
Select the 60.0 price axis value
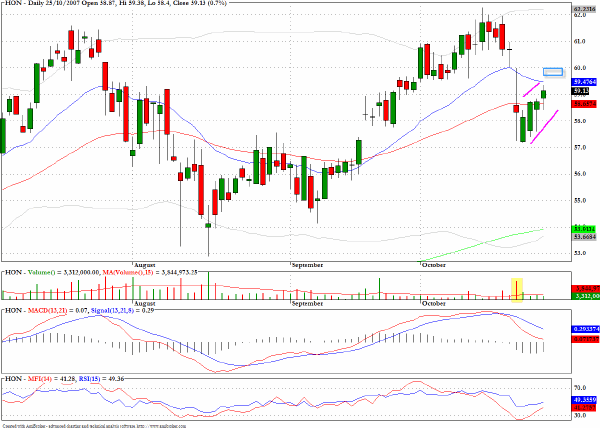(580, 68)
